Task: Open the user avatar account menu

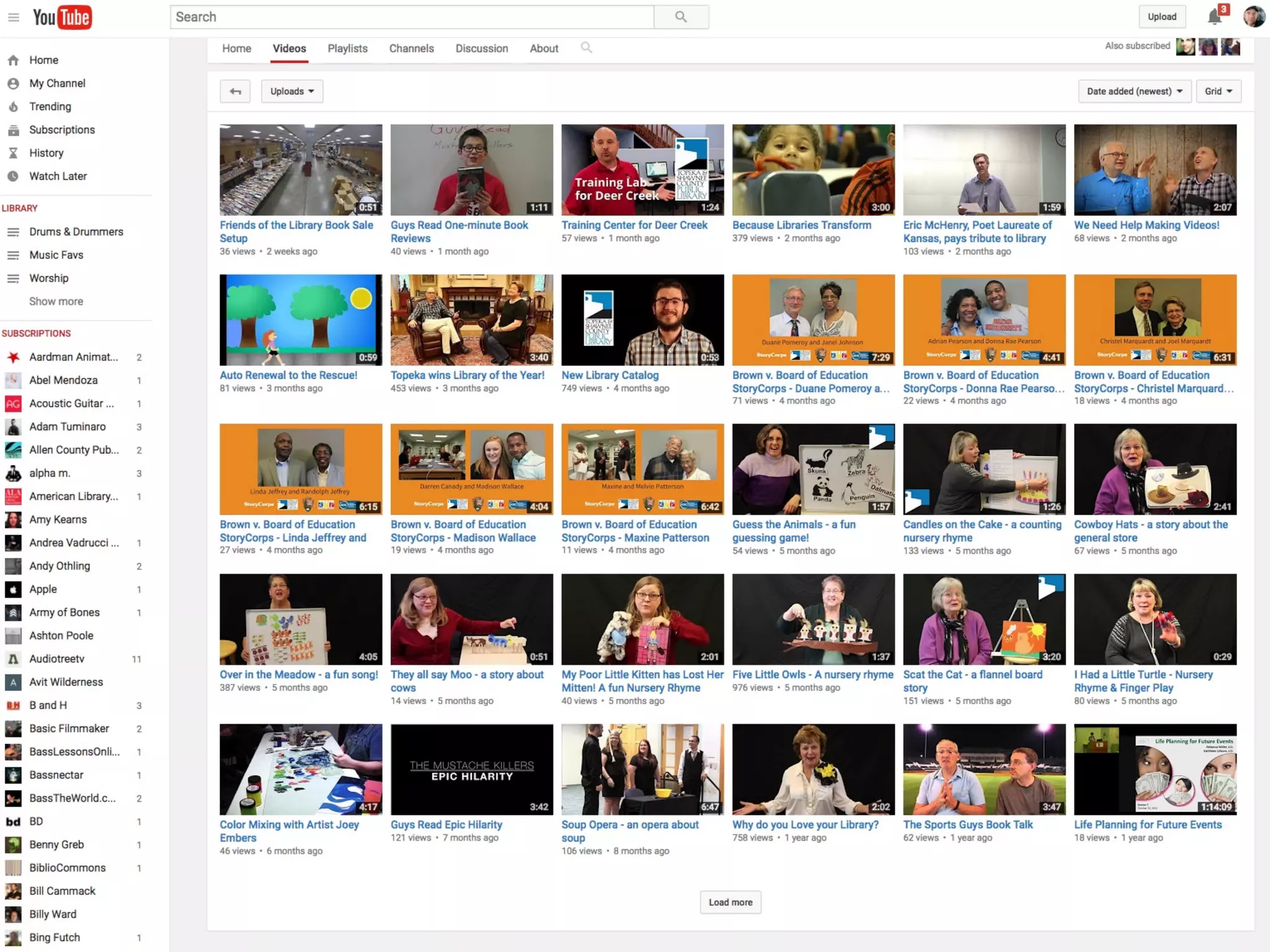Action: tap(1254, 17)
